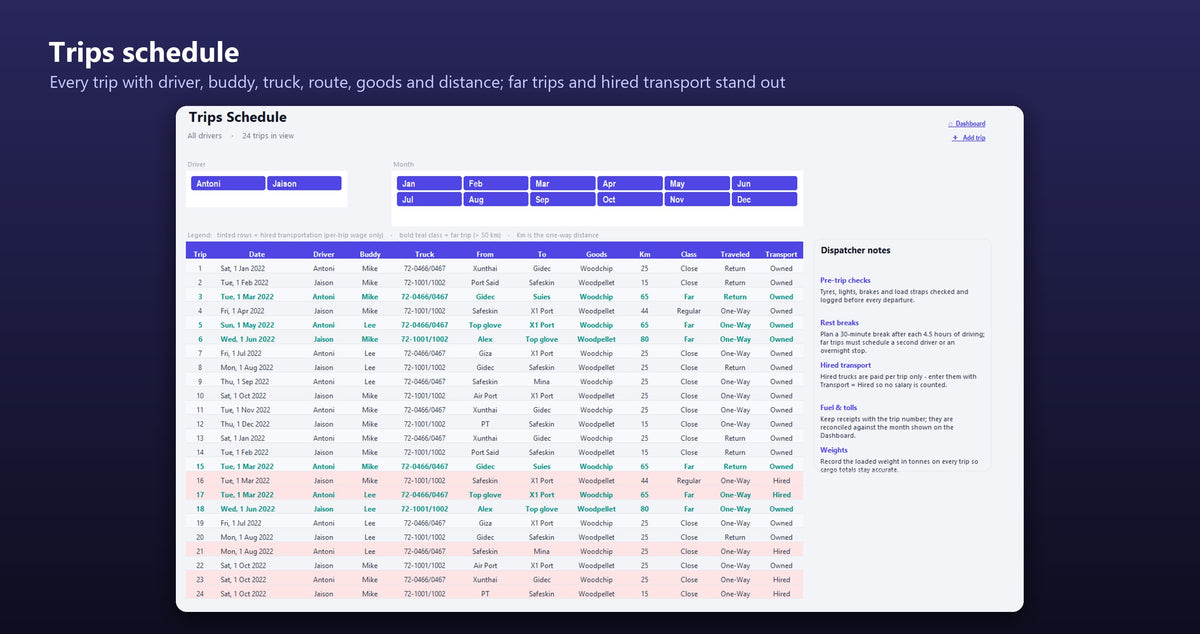The width and height of the screenshot is (1200, 634).
Task: Select 'Suies' destination in trip 3 row
Action: pos(542,297)
